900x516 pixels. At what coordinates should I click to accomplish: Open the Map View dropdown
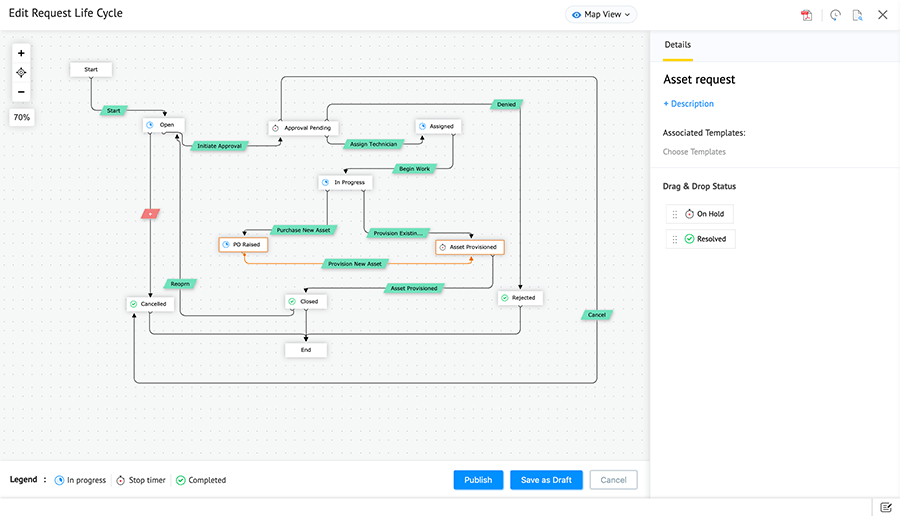pos(601,15)
